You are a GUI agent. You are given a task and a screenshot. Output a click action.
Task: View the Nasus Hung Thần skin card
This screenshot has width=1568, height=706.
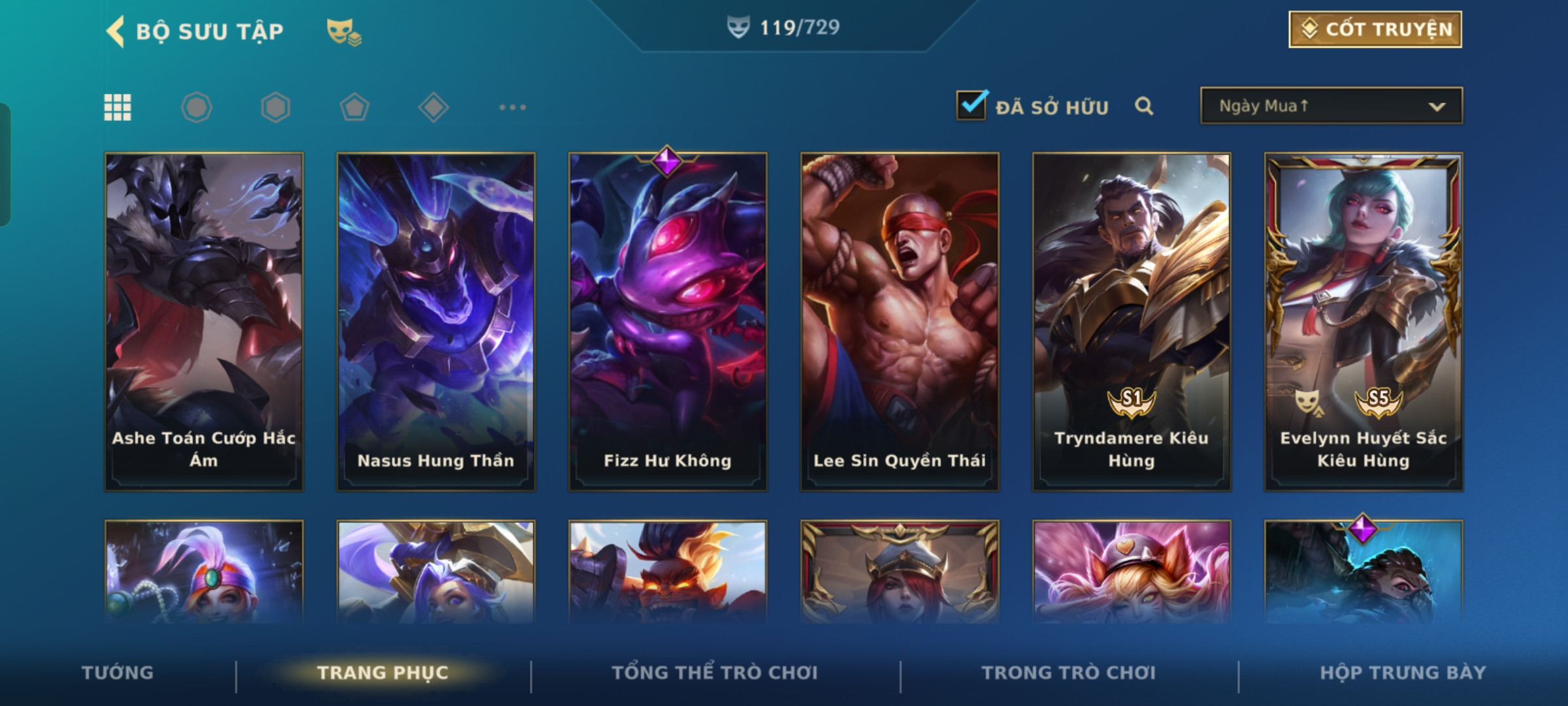[436, 322]
